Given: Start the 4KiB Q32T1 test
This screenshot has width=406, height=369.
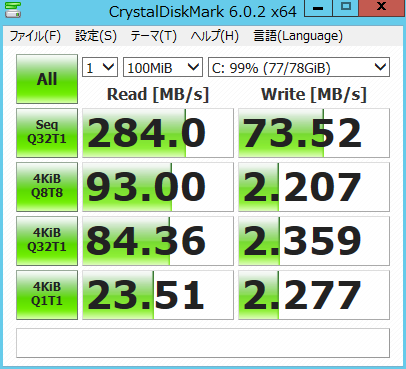Looking at the screenshot, I should (47, 241).
